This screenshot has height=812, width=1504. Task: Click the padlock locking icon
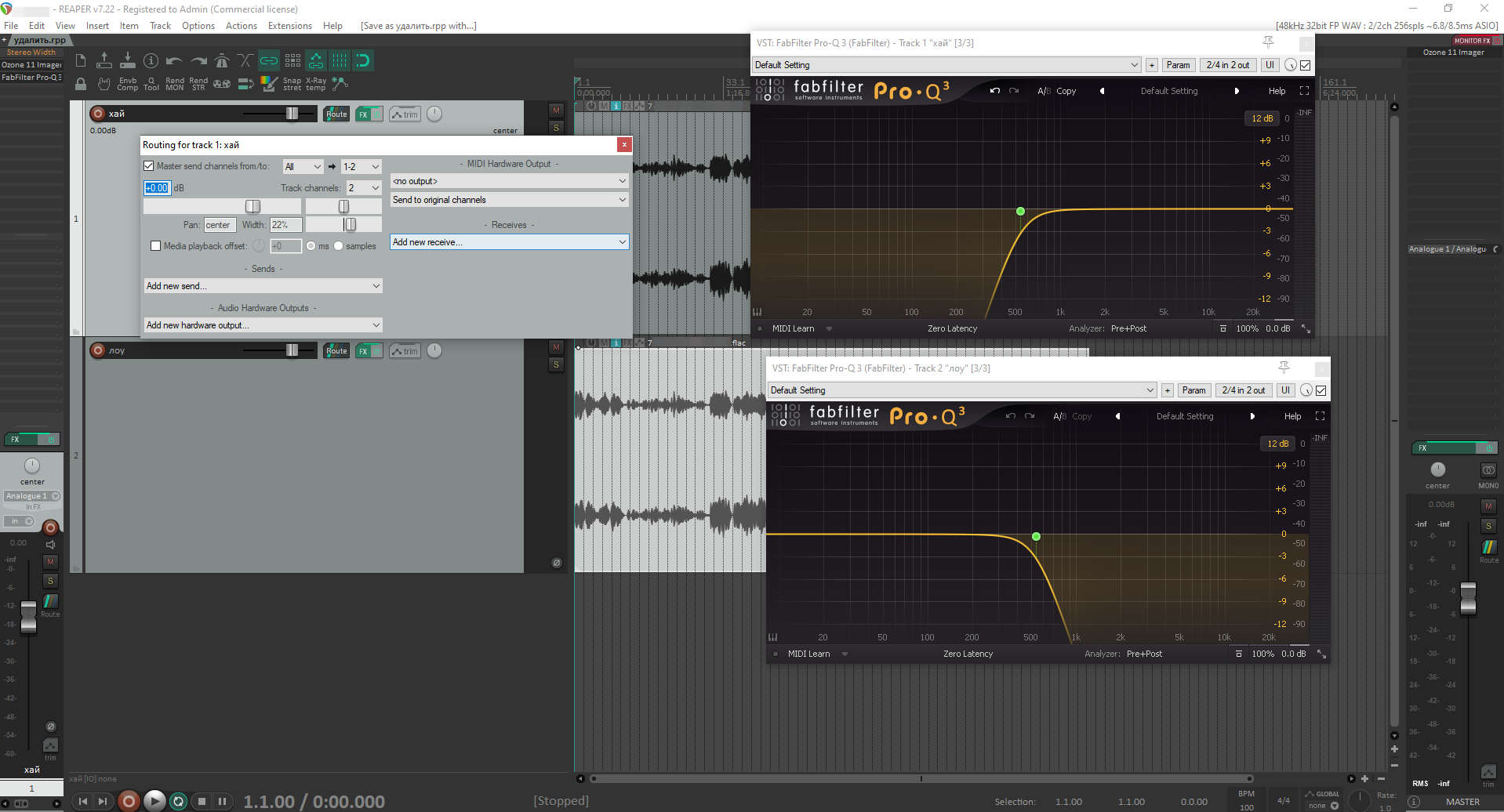coord(81,84)
